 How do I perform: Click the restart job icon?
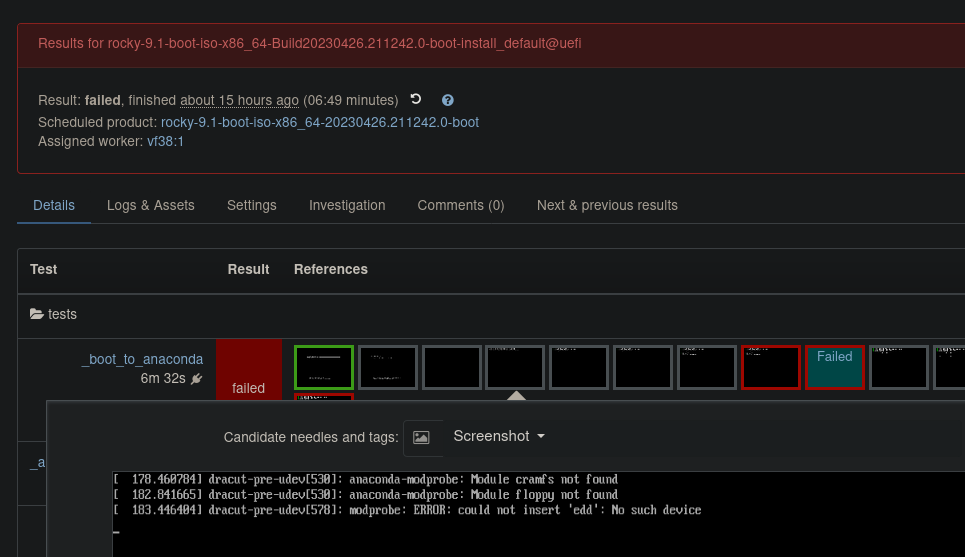pyautogui.click(x=416, y=99)
